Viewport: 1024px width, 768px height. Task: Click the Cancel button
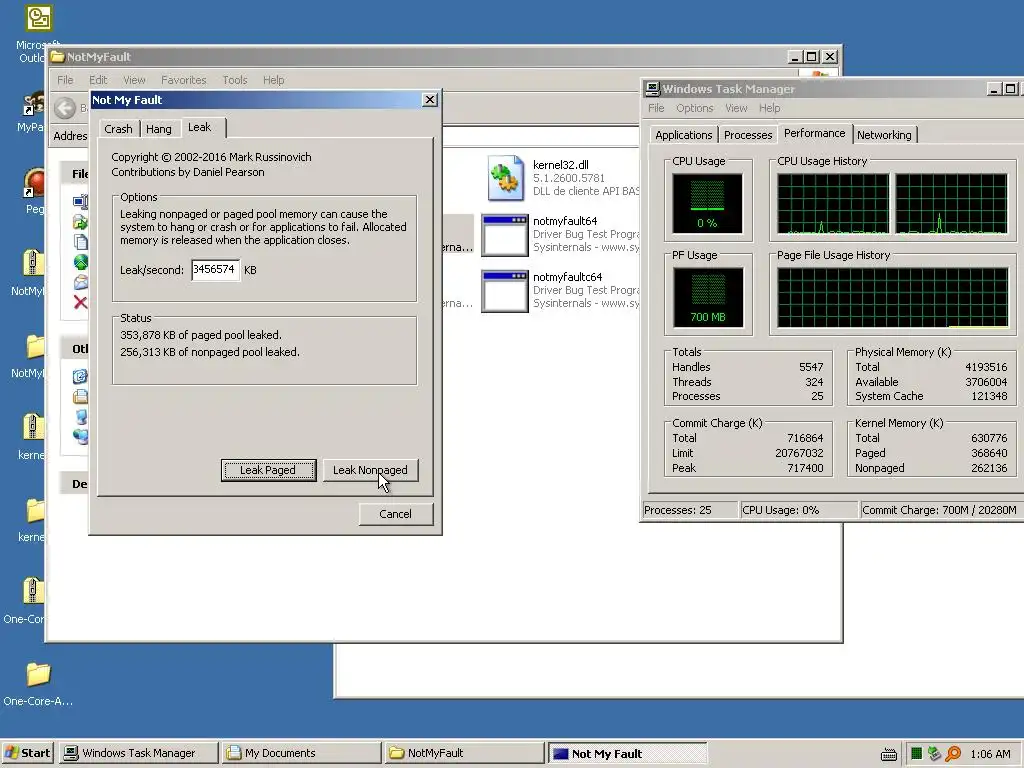point(396,514)
